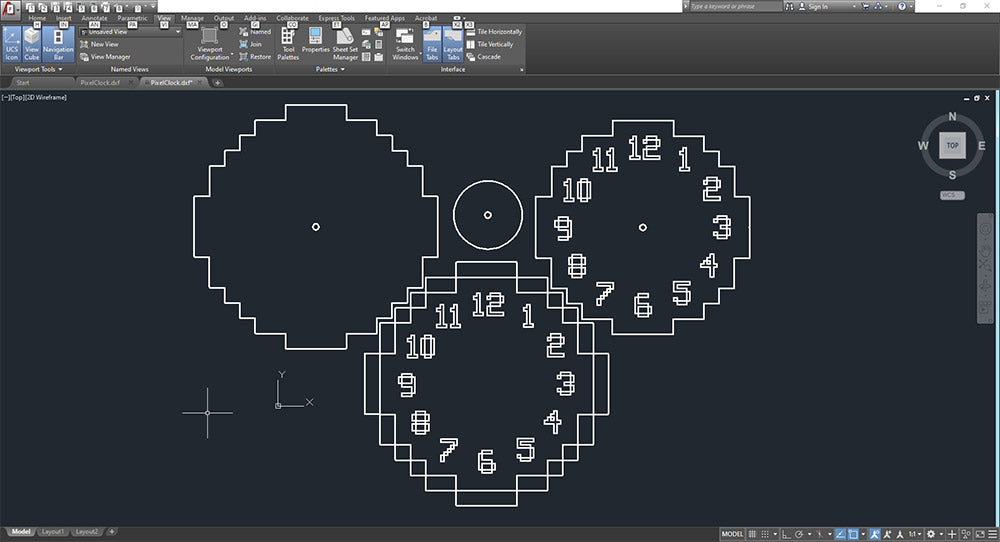Click the viewport controls [-] label
The image size is (1000, 542).
click(5, 98)
